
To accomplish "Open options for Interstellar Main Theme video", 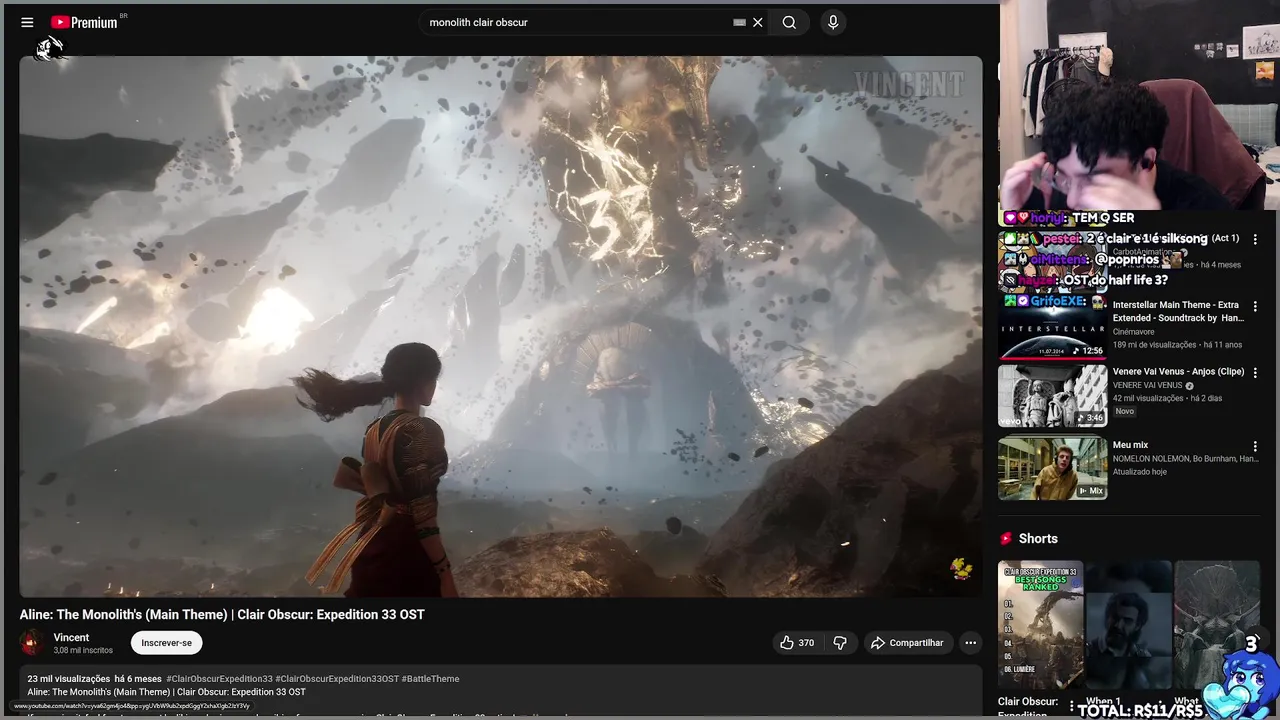I will tap(1255, 307).
